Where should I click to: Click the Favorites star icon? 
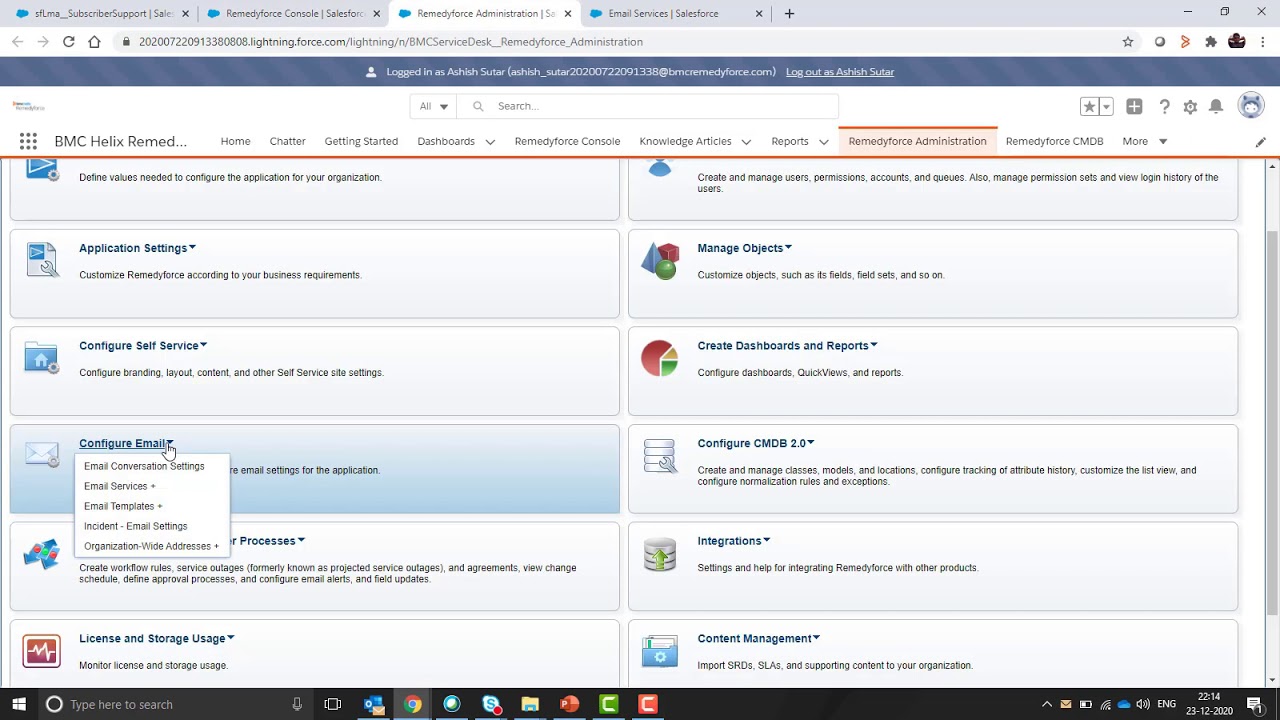[1090, 106]
